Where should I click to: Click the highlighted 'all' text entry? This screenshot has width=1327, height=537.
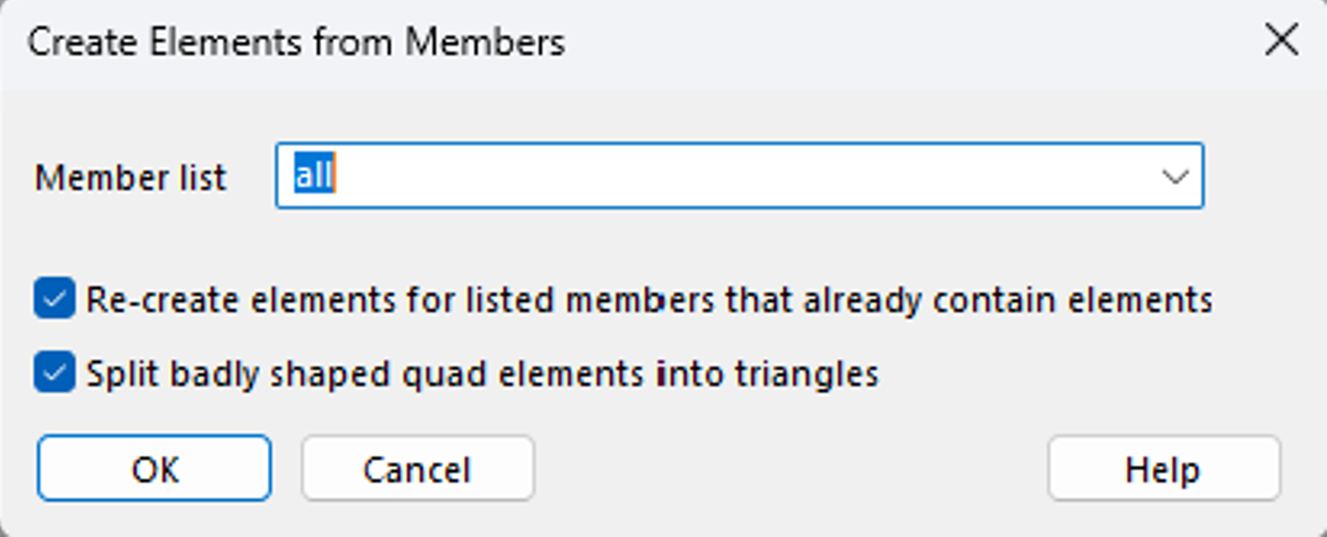pyautogui.click(x=313, y=176)
